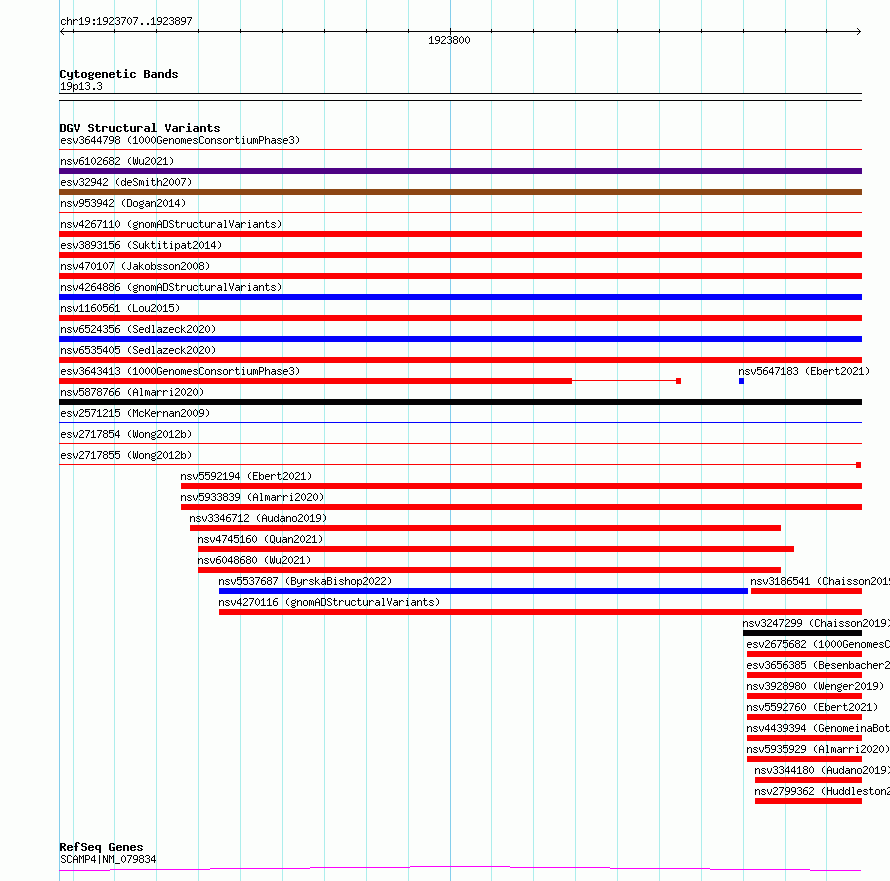This screenshot has height=881, width=890.
Task: Select nsv4745160 (Quan2021) label
Action: 260,539
